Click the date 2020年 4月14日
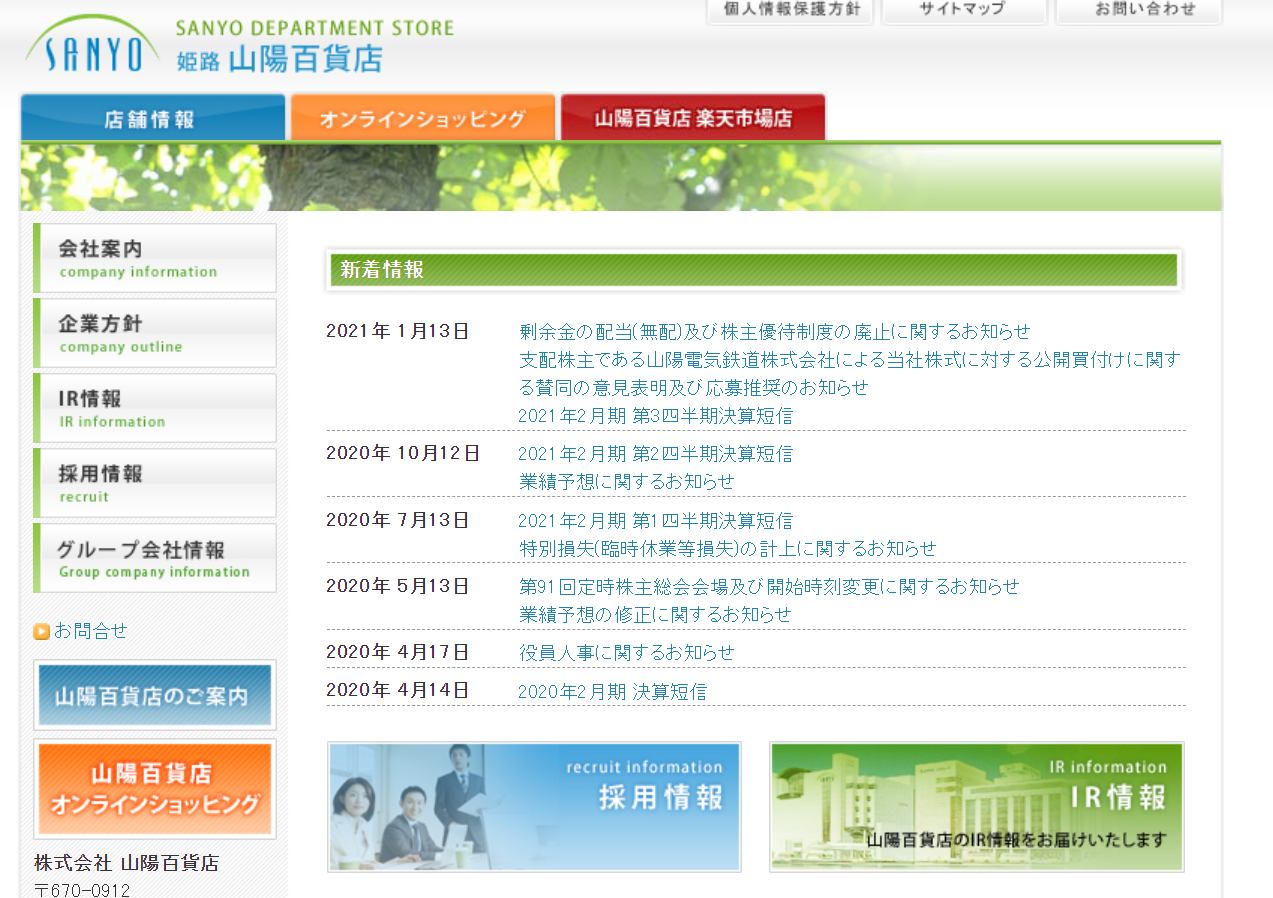Image resolution: width=1273 pixels, height=898 pixels. point(398,690)
